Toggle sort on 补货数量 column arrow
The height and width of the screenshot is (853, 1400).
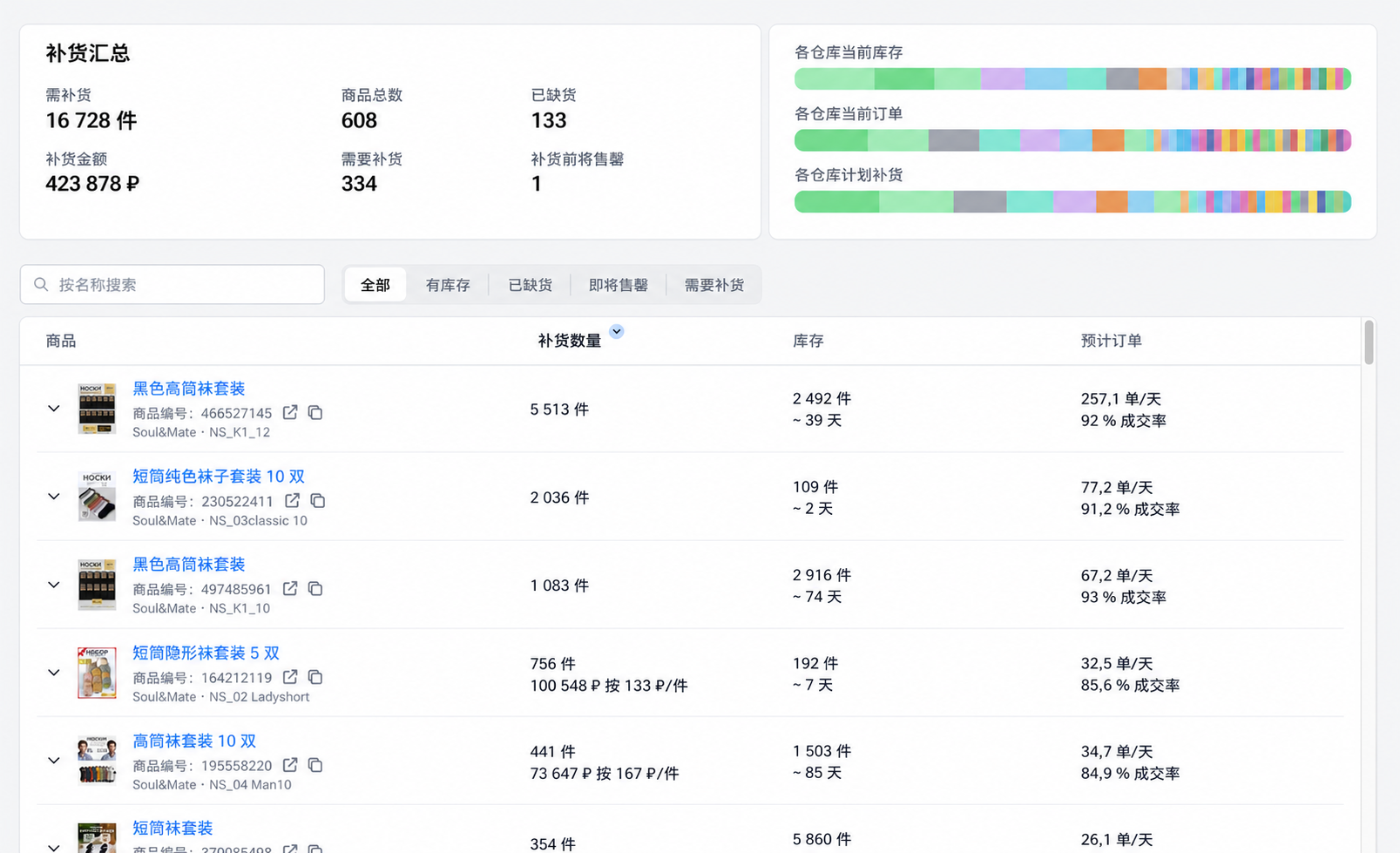point(617,331)
